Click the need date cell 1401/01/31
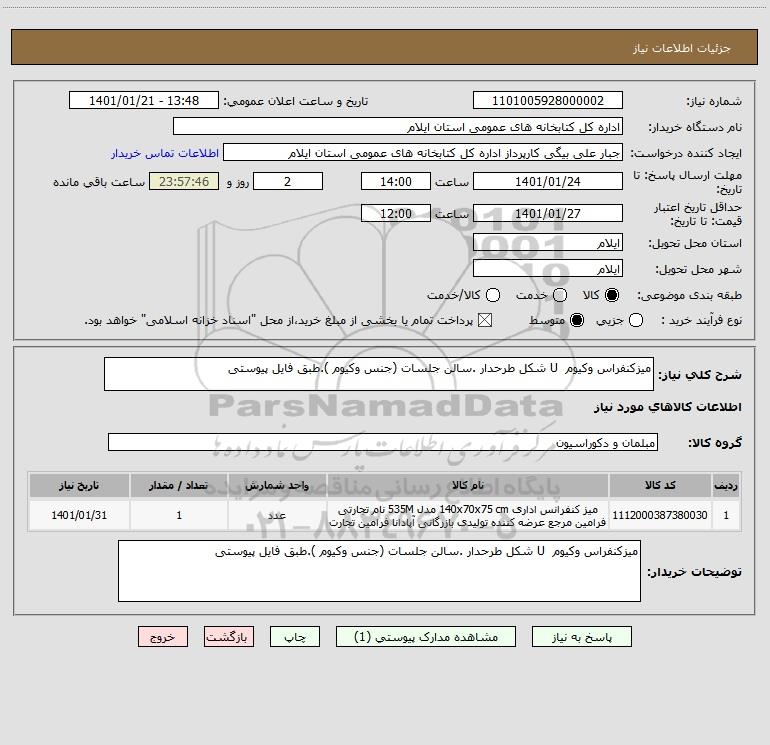This screenshot has height=745, width=770. tap(79, 515)
